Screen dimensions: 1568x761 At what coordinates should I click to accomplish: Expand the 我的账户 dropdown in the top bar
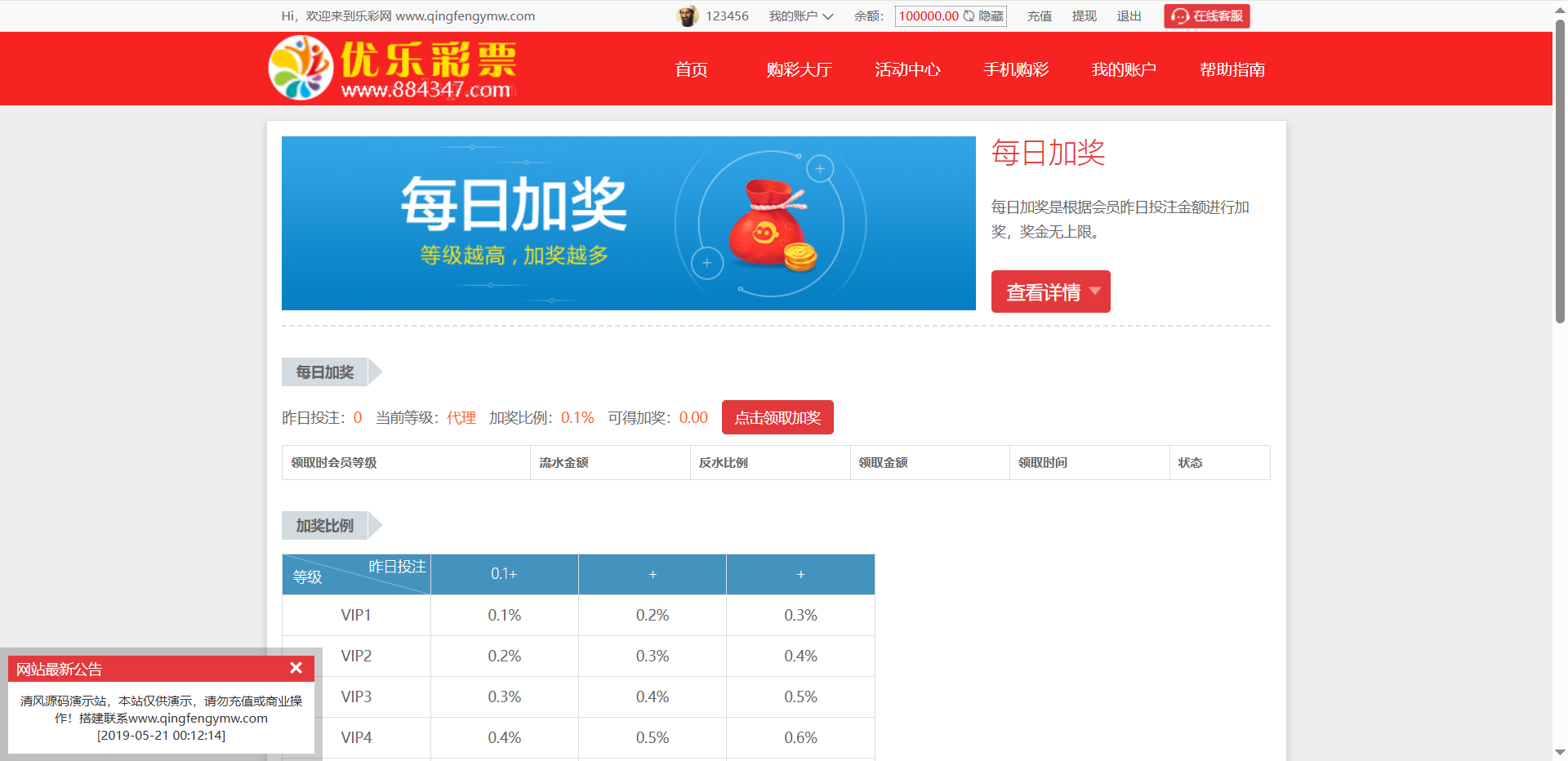pos(800,16)
